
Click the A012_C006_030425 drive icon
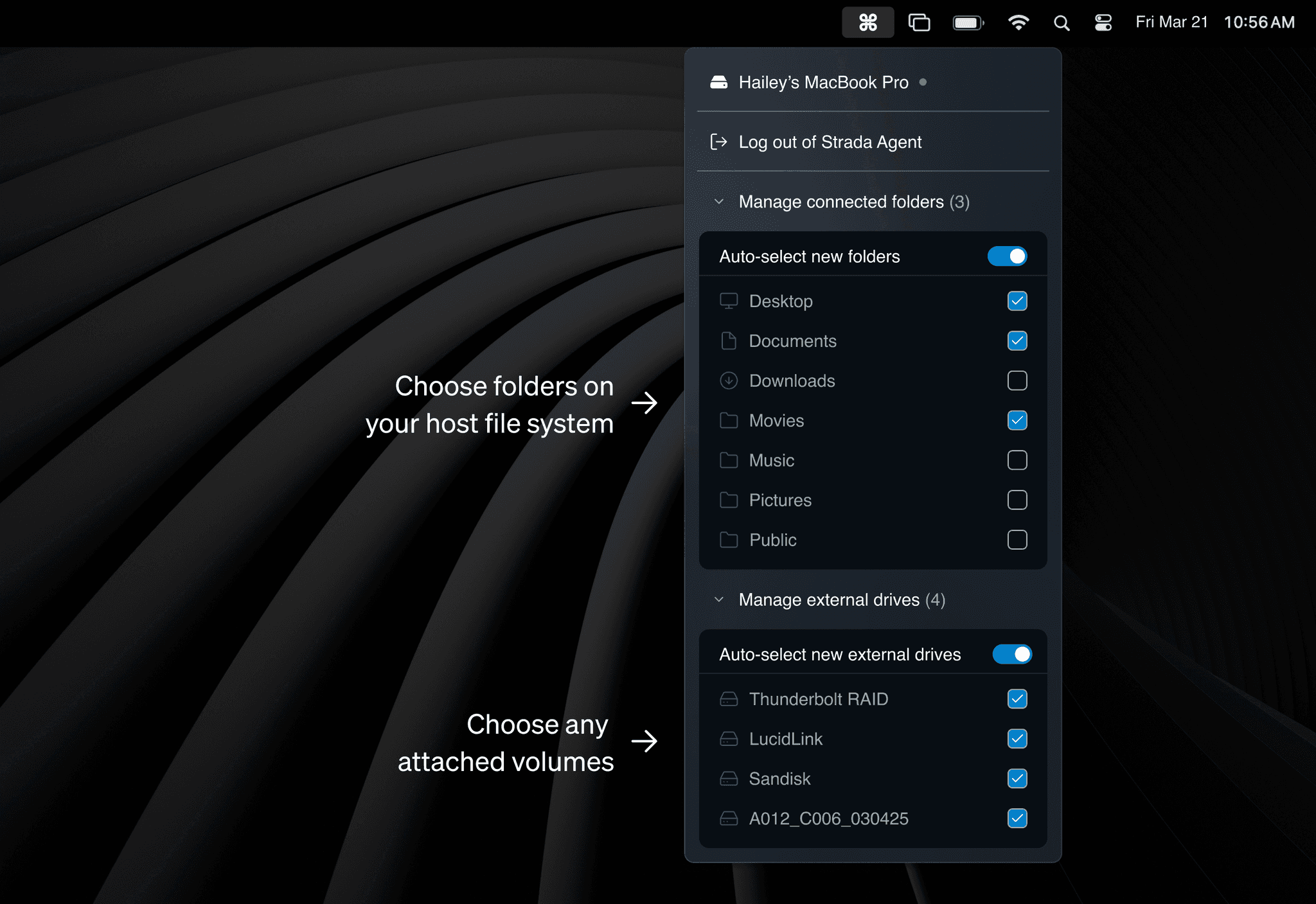tap(729, 819)
